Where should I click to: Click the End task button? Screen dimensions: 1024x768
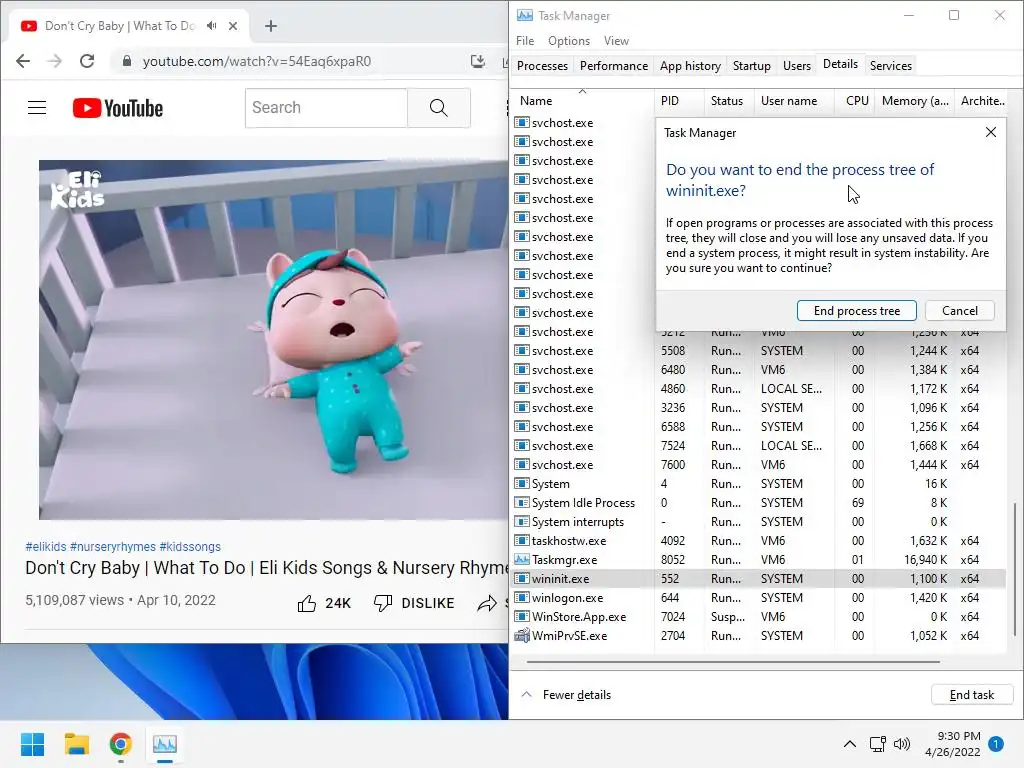click(x=972, y=695)
